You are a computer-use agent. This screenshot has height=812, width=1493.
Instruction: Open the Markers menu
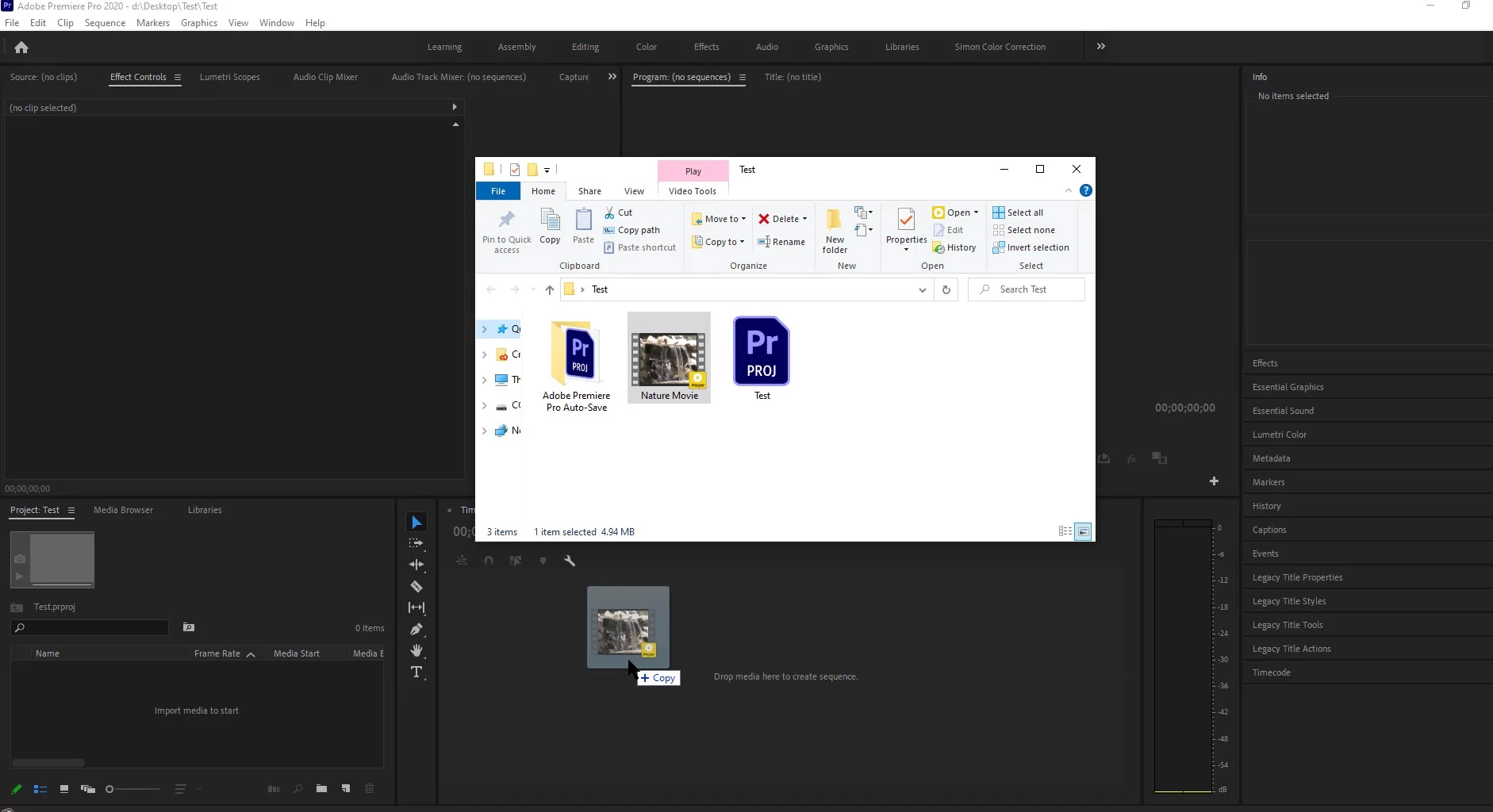click(153, 23)
